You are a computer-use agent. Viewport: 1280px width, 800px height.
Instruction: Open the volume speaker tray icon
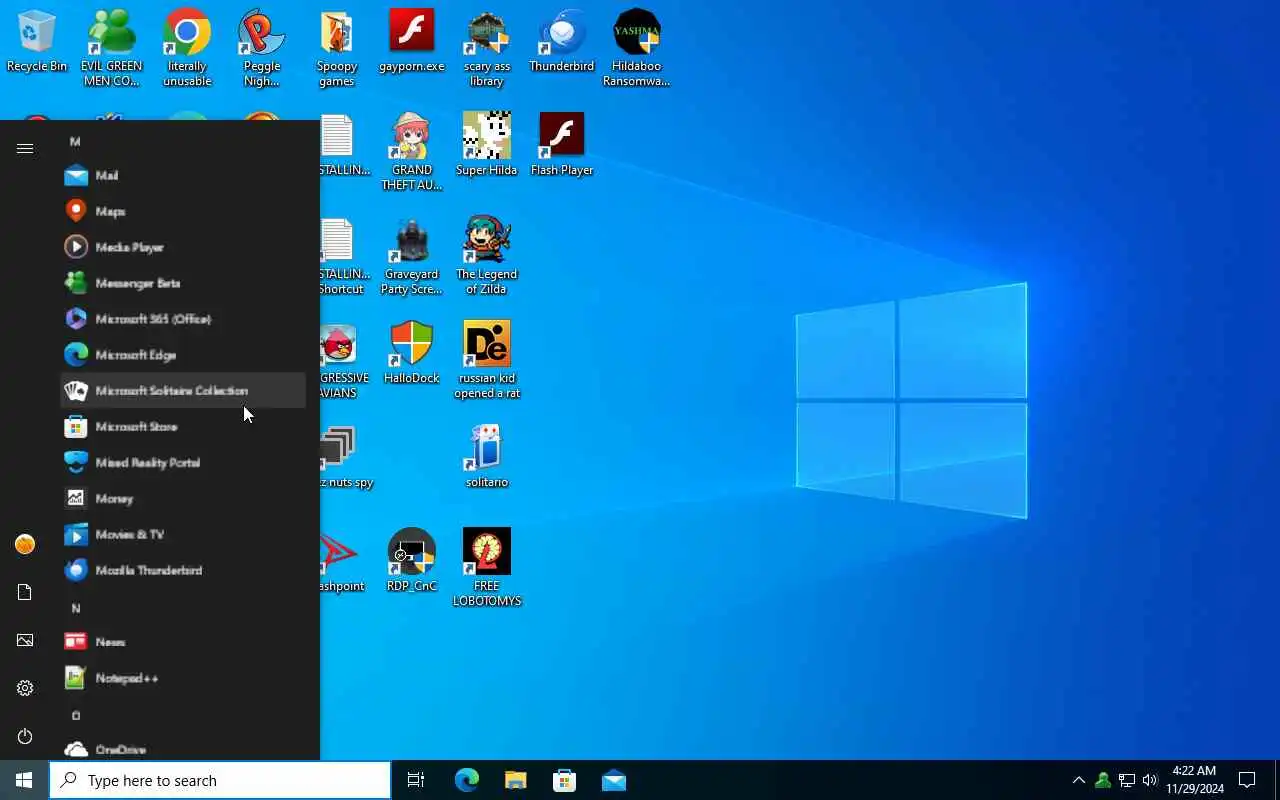1150,780
